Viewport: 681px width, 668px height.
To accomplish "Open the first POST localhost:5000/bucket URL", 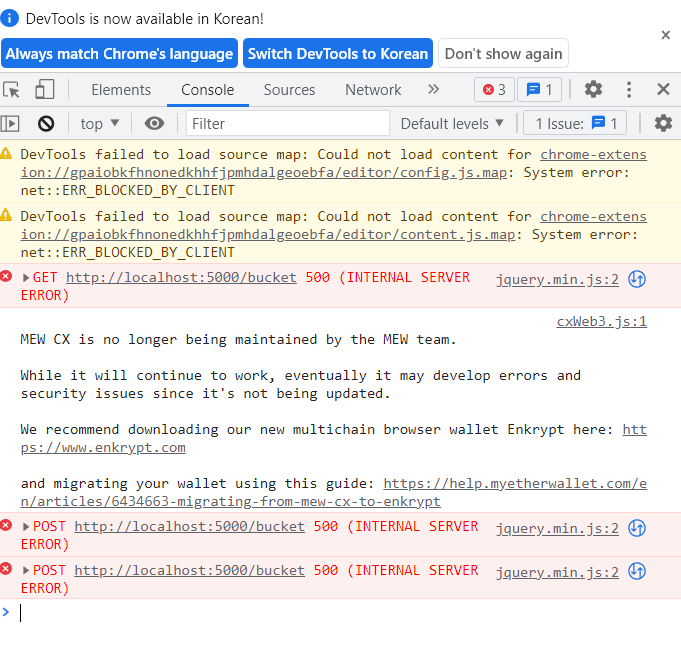I will click(x=189, y=526).
